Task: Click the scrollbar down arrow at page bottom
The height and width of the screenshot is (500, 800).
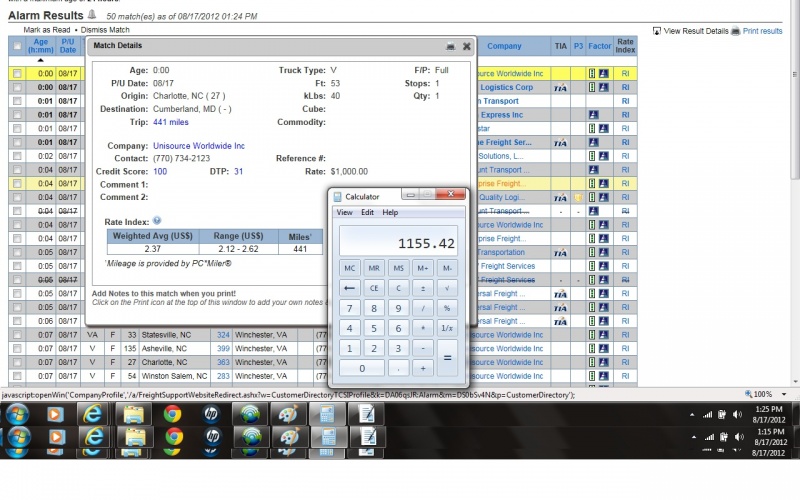Action: coord(795,382)
